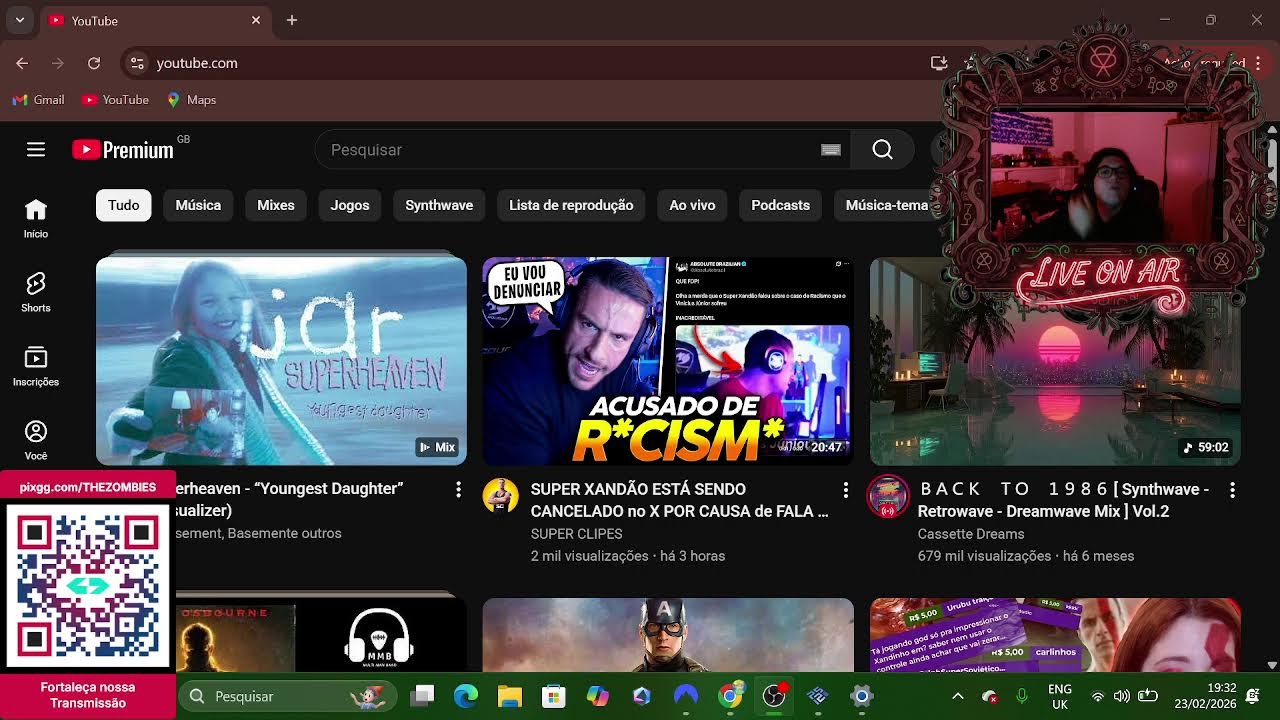Click the SUPER XANDÃO ESTÁ SENDO CANCELADO title
Viewport: 1280px width, 720px height.
coord(679,500)
